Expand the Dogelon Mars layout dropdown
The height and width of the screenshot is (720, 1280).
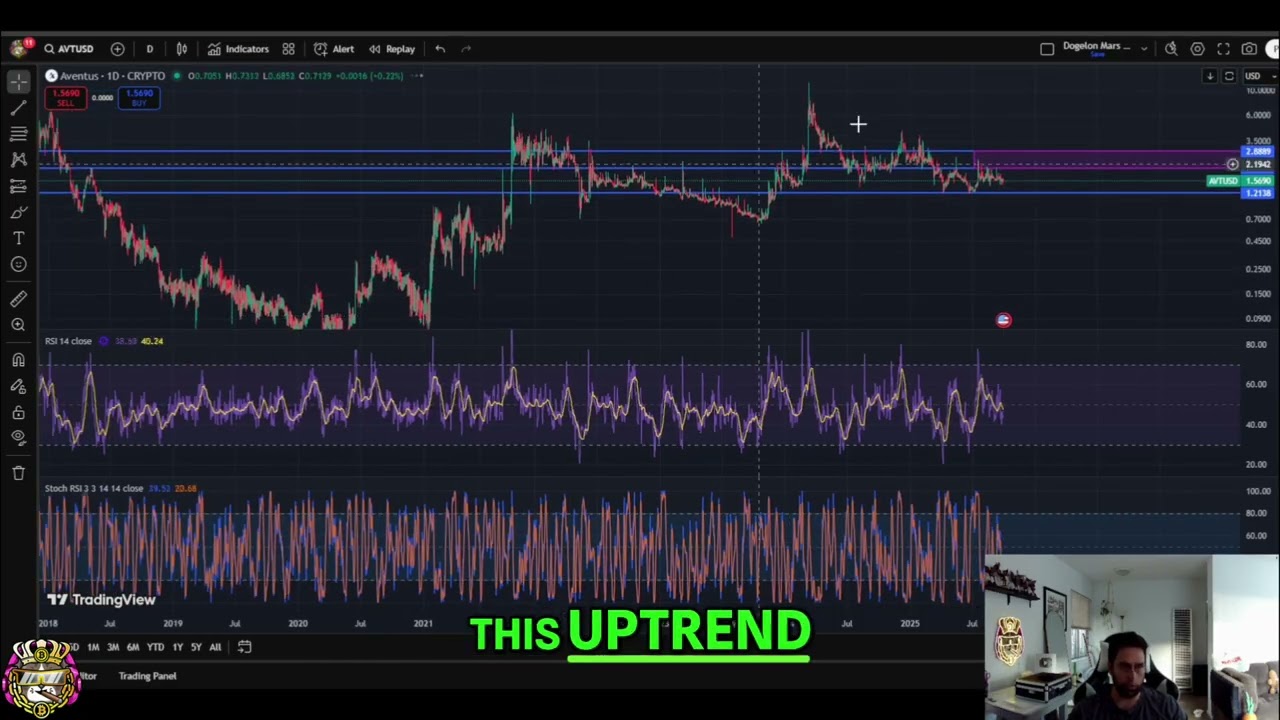click(x=1144, y=49)
